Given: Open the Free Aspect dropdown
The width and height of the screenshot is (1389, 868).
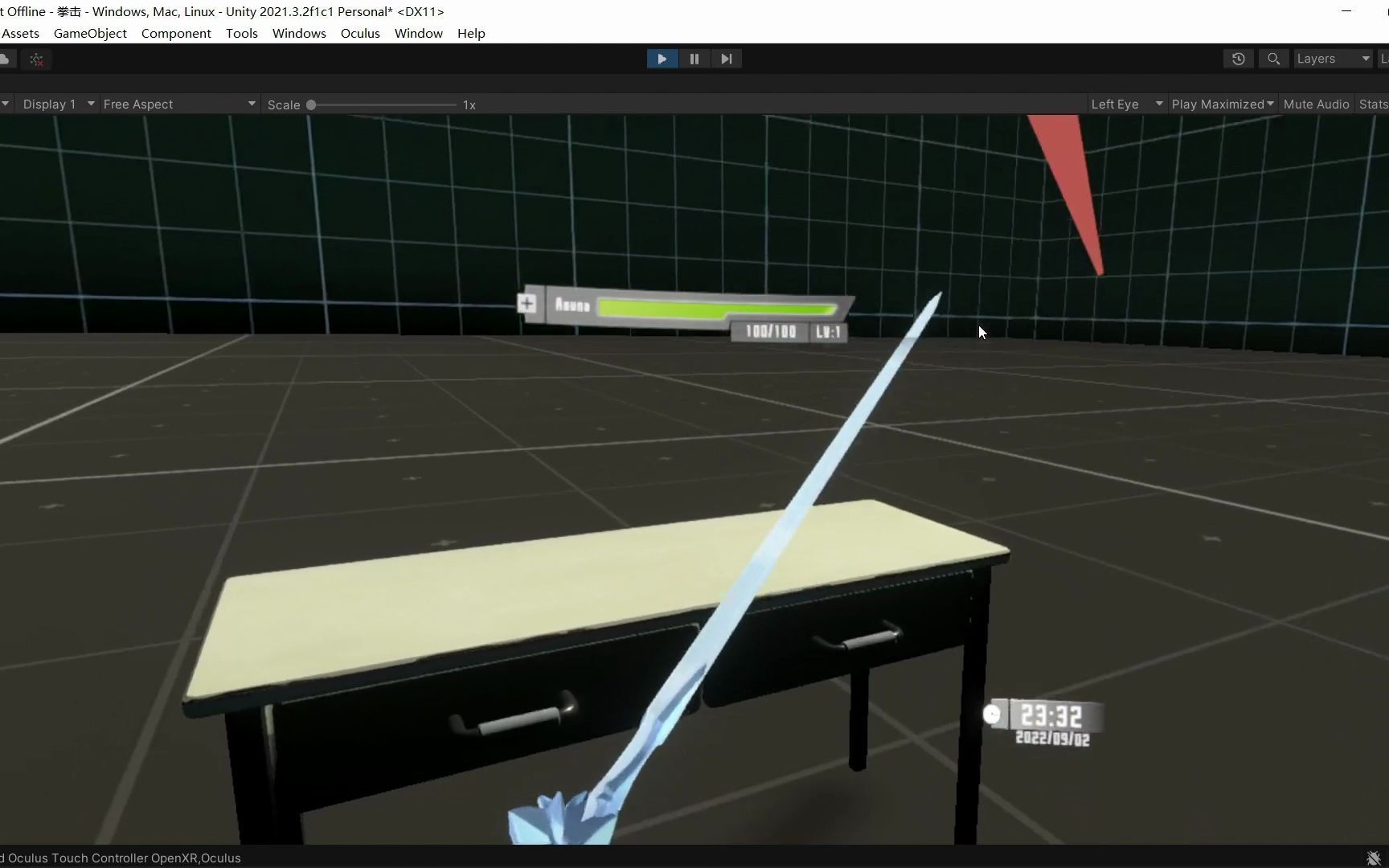Looking at the screenshot, I should point(179,104).
